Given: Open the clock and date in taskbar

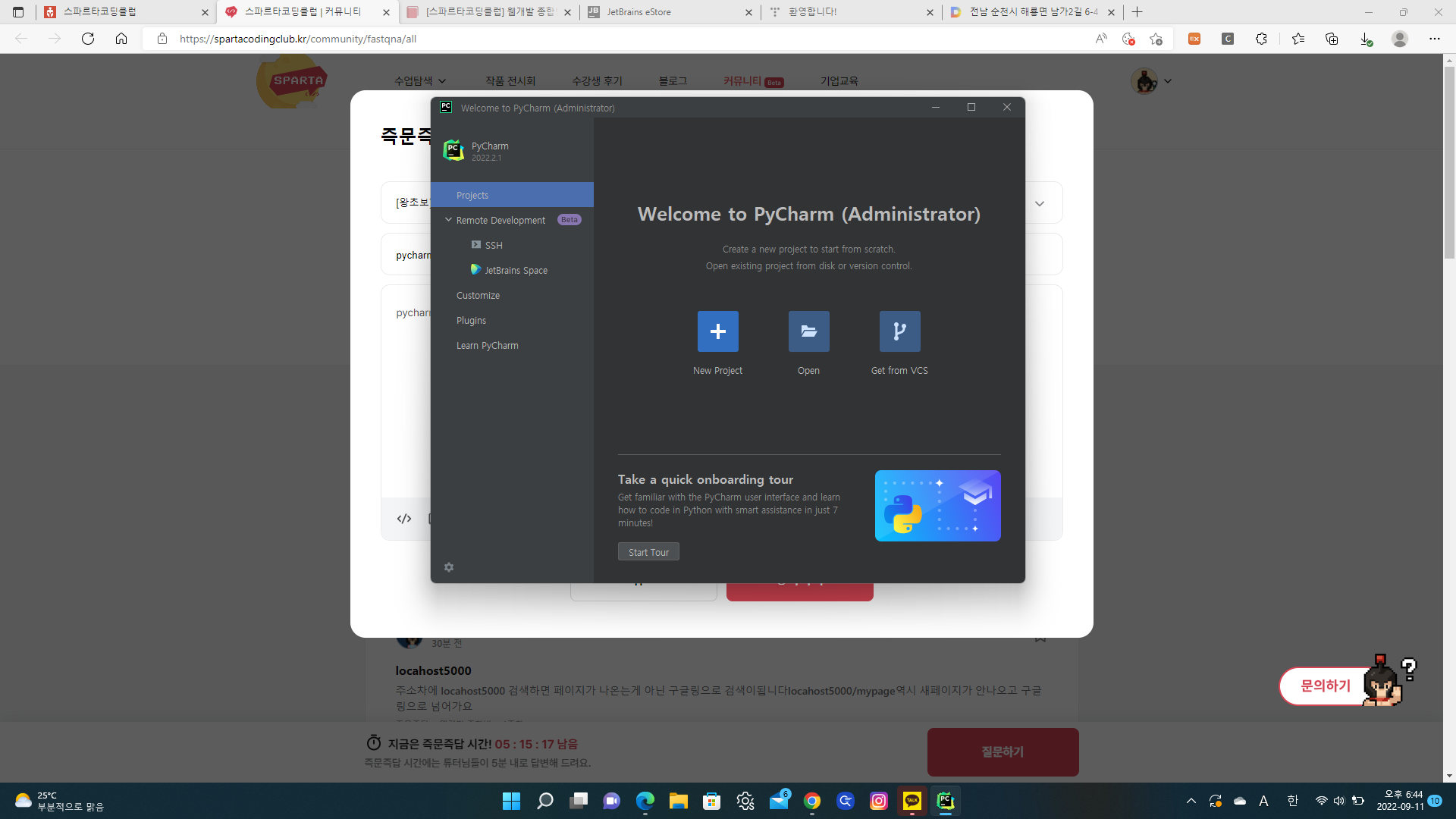Looking at the screenshot, I should coord(1400,801).
